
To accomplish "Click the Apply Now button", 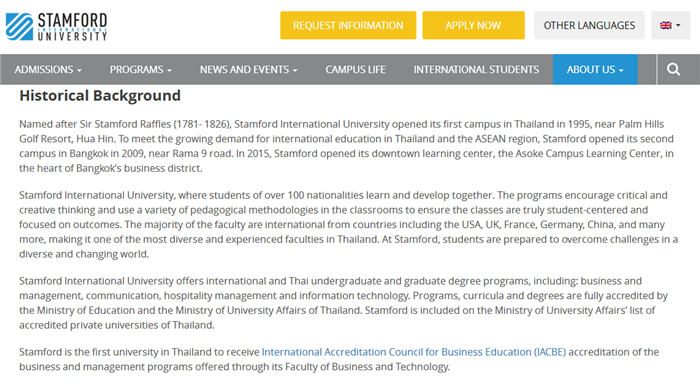I will coord(473,25).
